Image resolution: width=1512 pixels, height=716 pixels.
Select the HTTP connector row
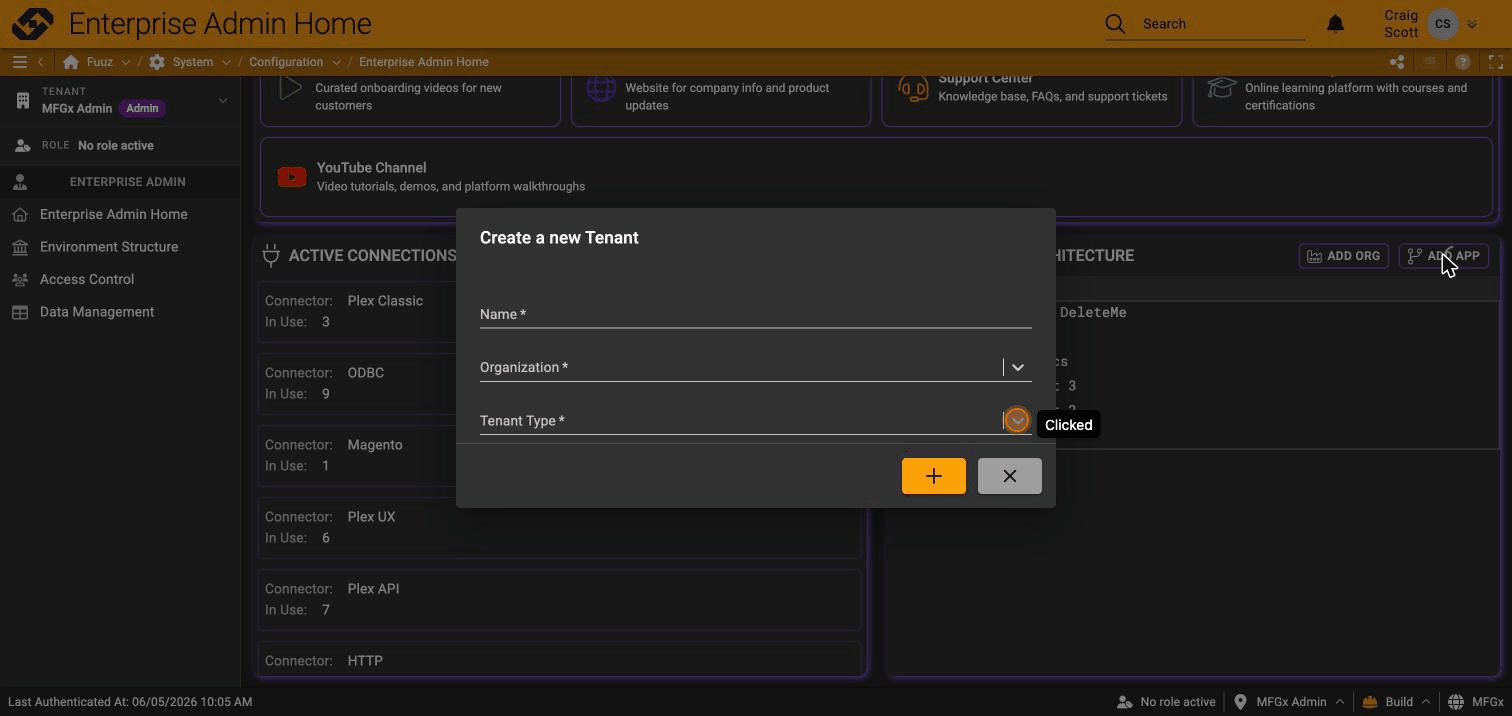tap(560, 659)
